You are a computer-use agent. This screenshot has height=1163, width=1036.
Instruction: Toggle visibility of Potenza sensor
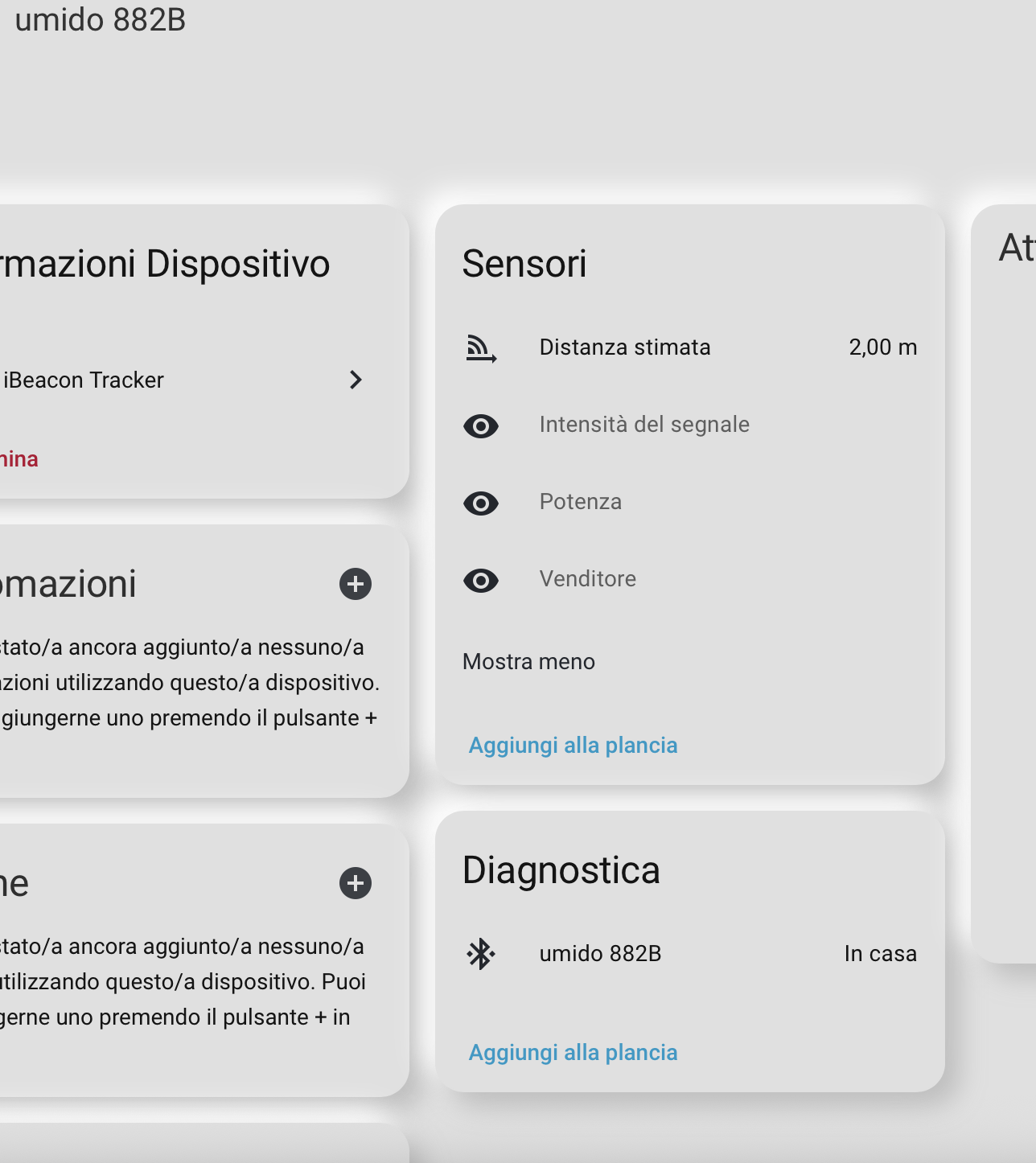pos(481,503)
